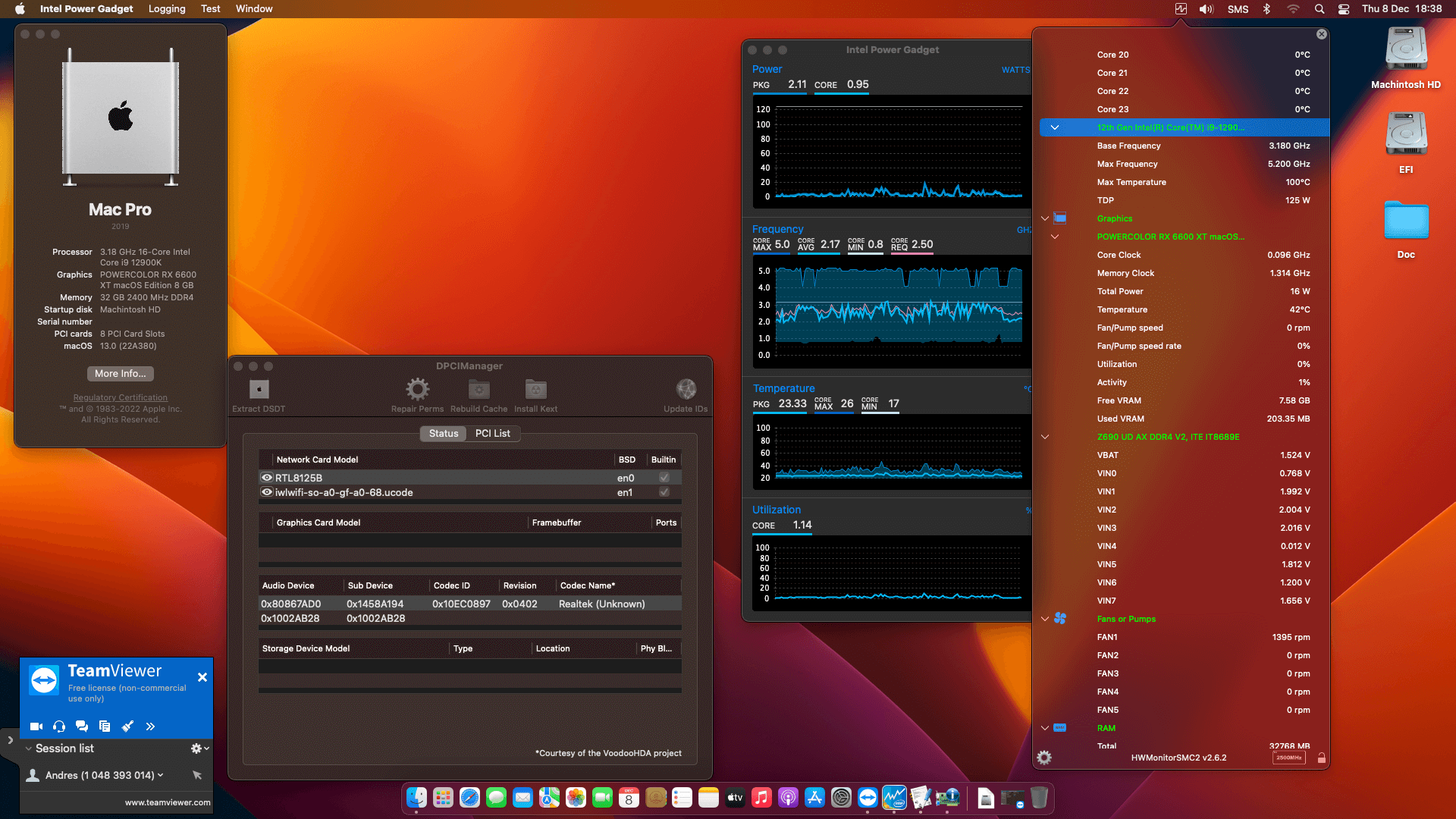Open TeamViewer file transfer icon
This screenshot has width=1456, height=819.
point(105,726)
